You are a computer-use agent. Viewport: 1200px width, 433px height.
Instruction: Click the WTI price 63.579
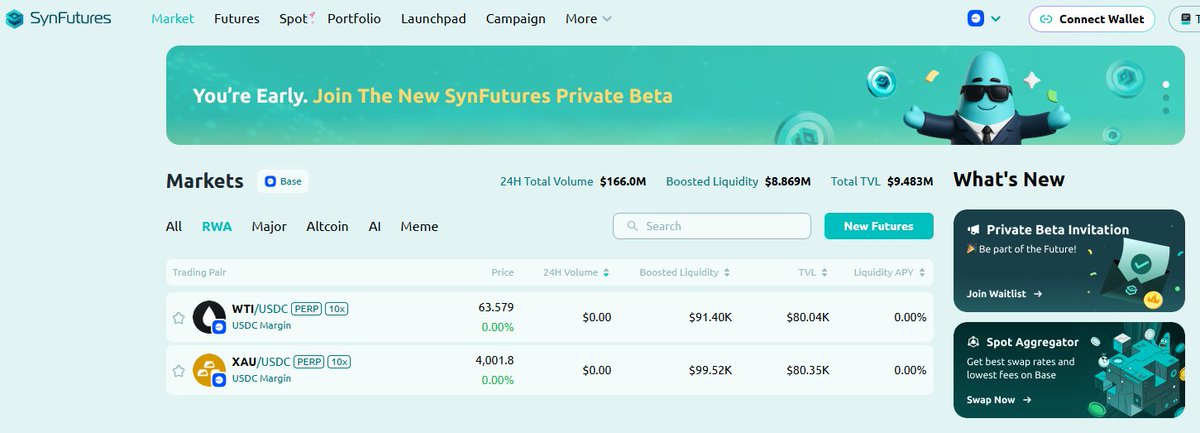496,307
